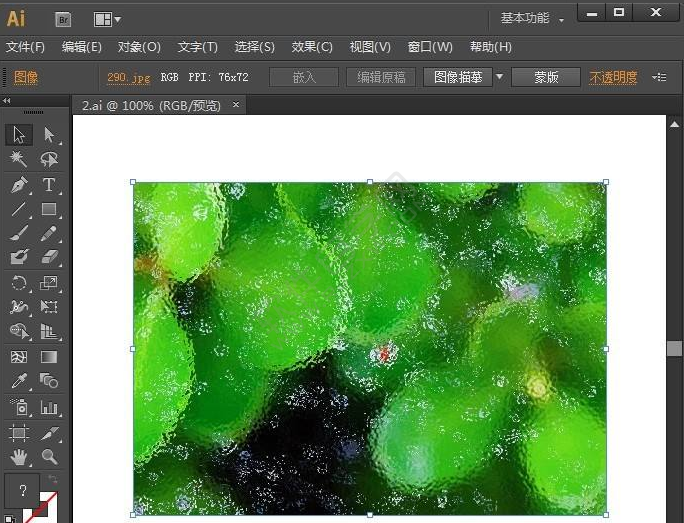Select the Artboard tool

[x=19, y=433]
